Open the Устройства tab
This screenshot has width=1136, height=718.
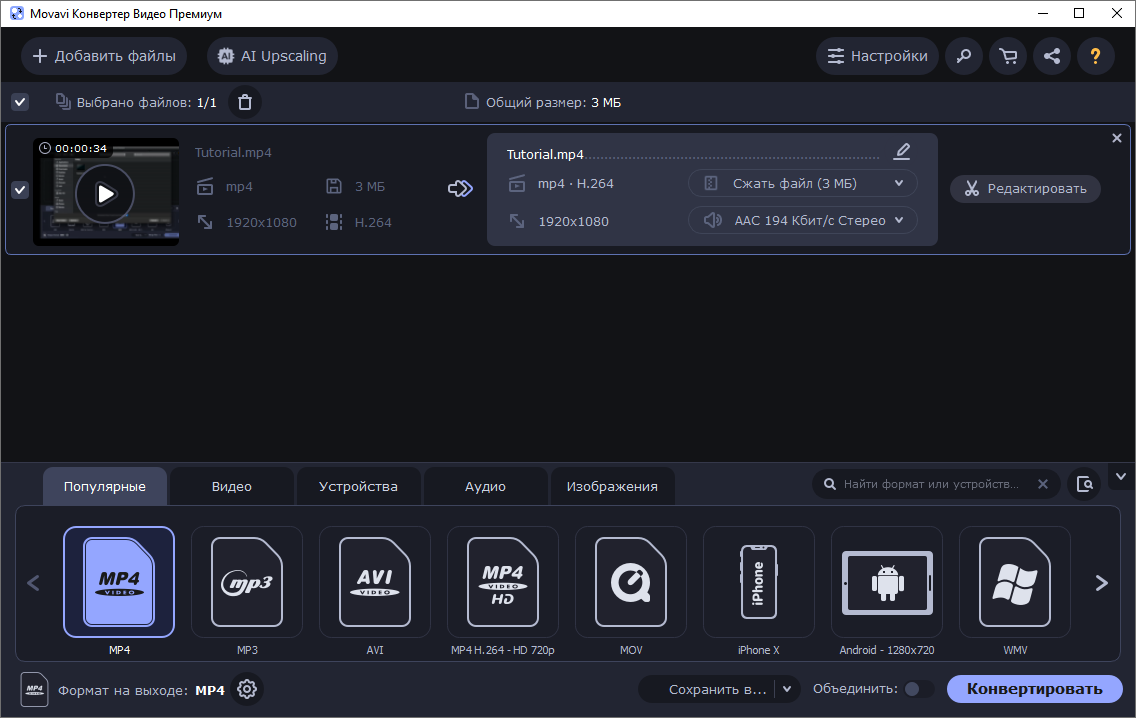(x=358, y=487)
